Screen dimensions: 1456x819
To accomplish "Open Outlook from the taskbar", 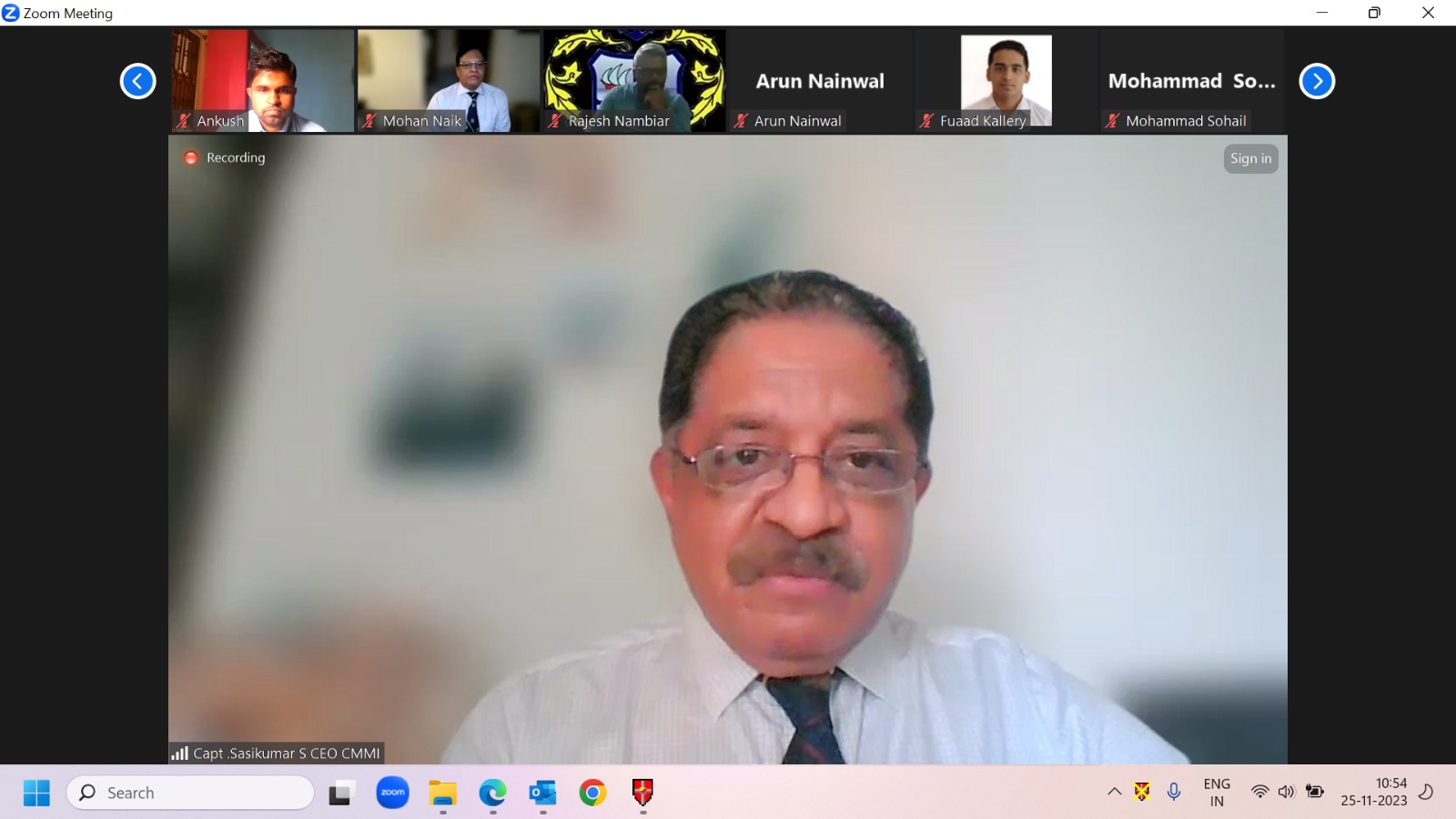I will coord(542,793).
